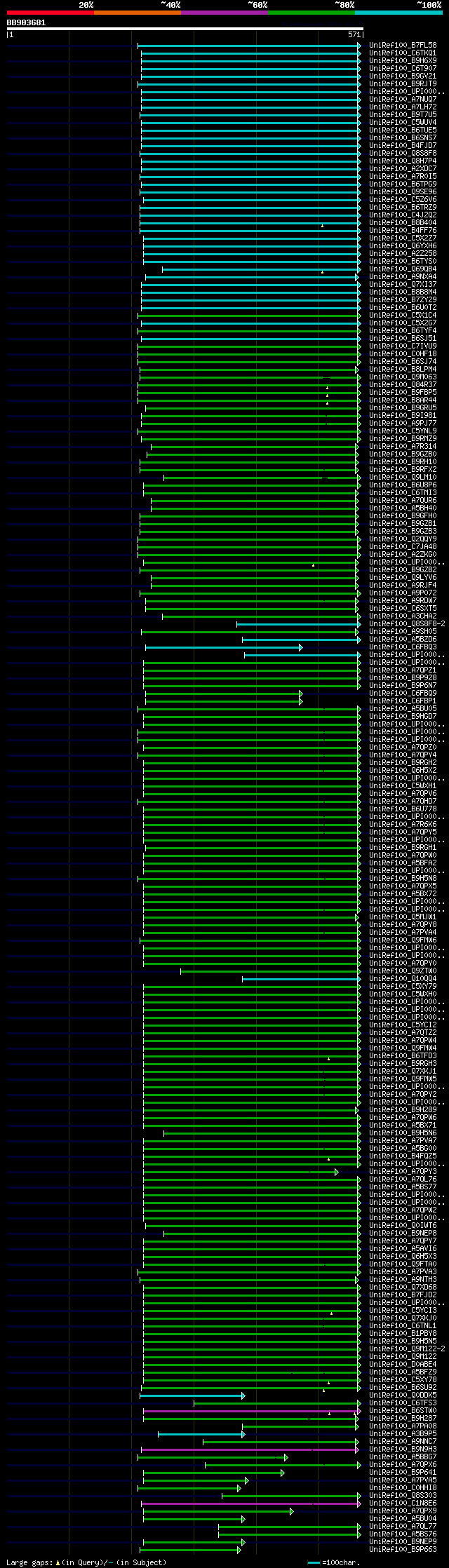Click the UniRef100_B6STW0 entry
This screenshot has height=1568, width=449.
pos(403,1411)
